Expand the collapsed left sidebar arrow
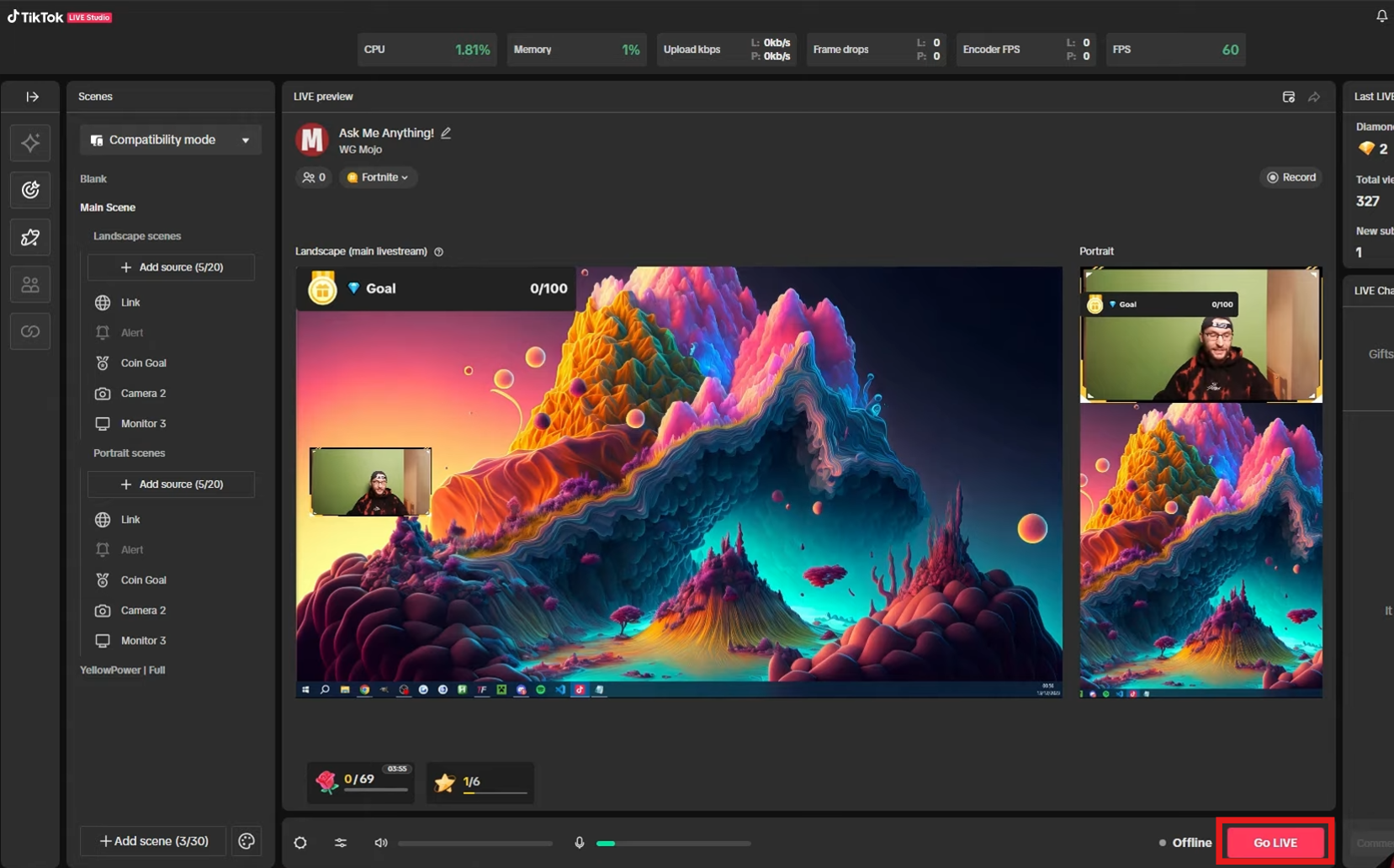1394x868 pixels. (32, 97)
